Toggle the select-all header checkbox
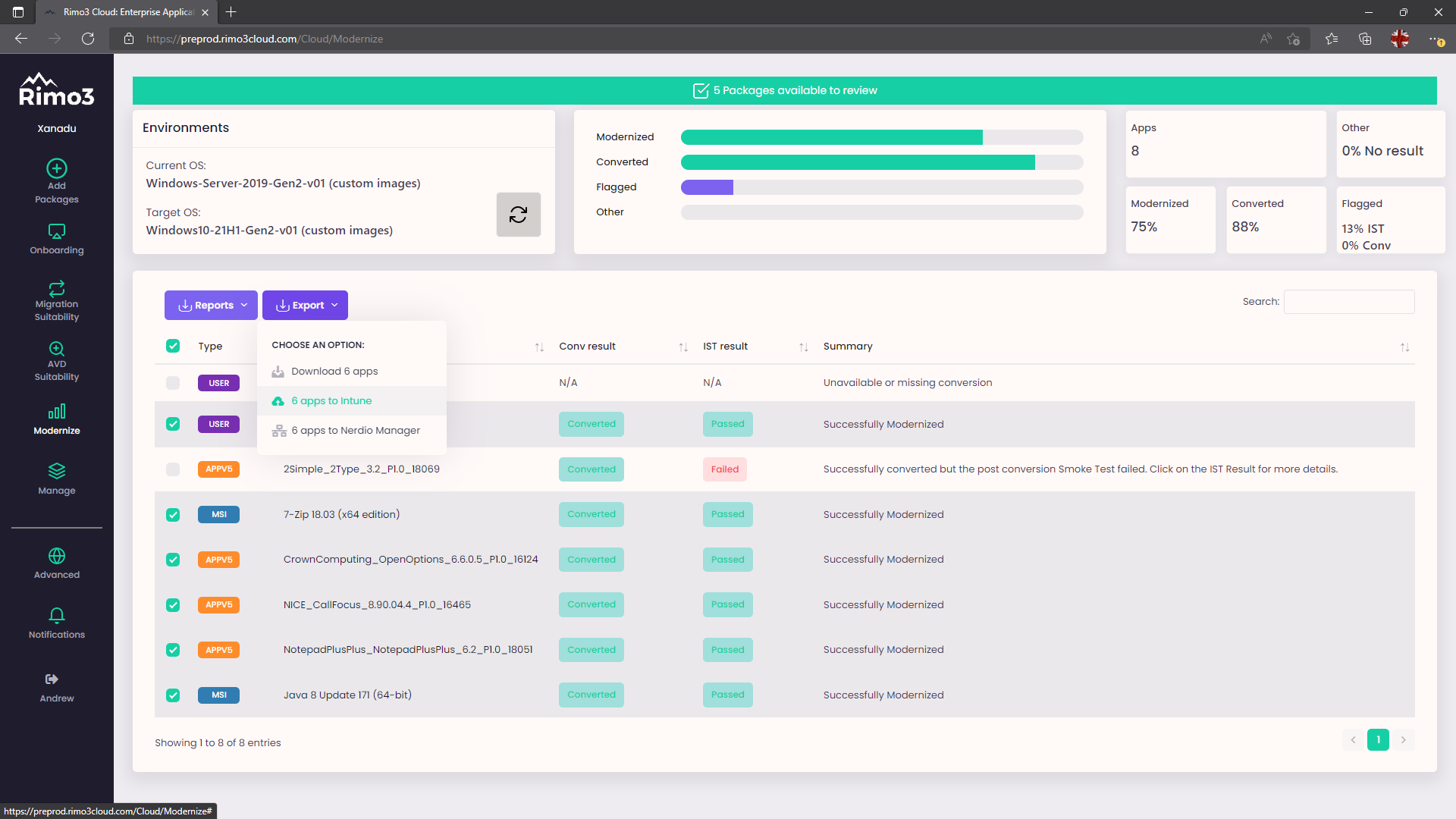The width and height of the screenshot is (1456, 819). [x=173, y=346]
